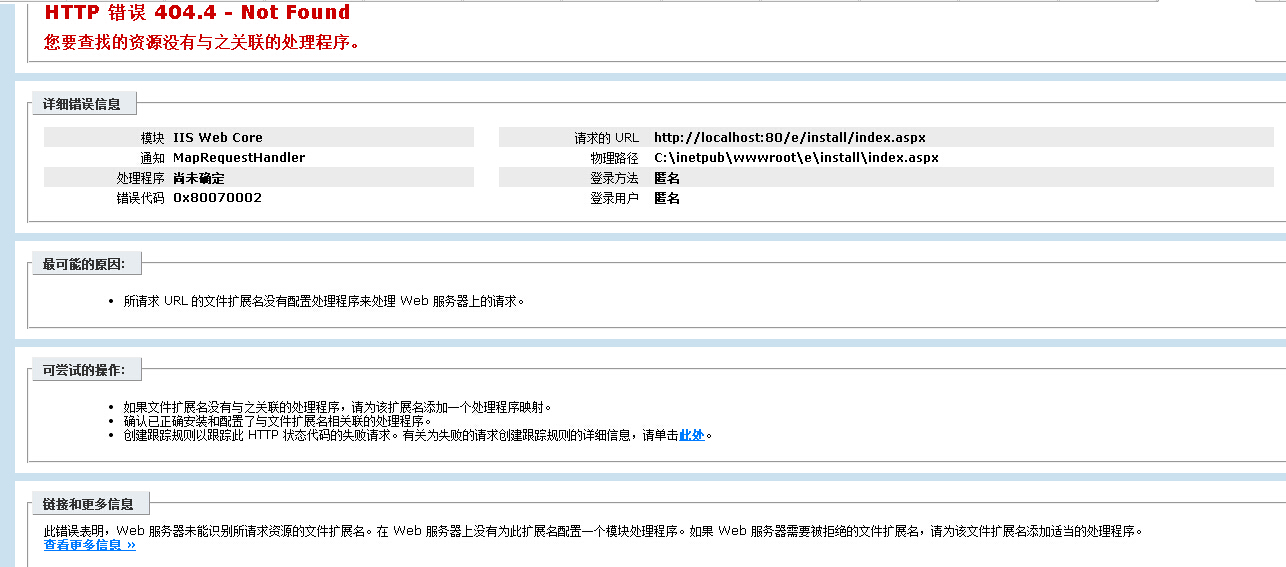The image size is (1286, 567).
Task: Click the 'HTTP 错误 404.4 - Not Found' heading
Action: tap(197, 13)
